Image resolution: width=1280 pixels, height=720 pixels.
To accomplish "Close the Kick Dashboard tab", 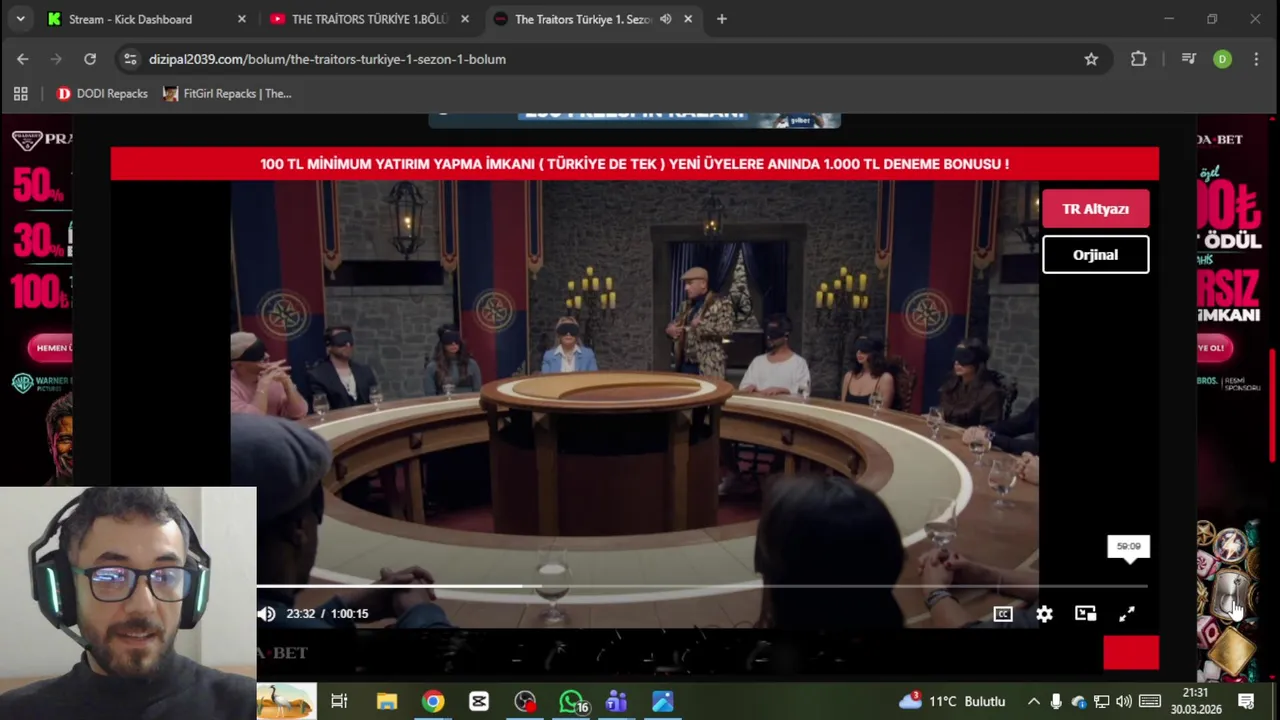I will tap(241, 19).
